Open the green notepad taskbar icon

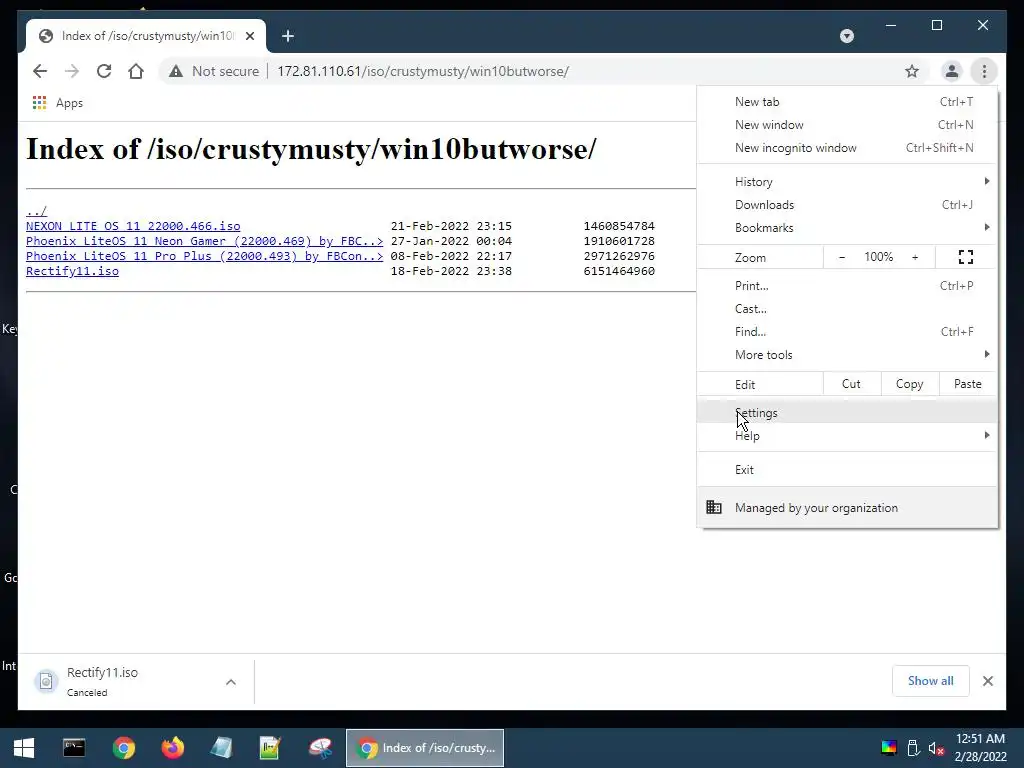[x=270, y=748]
